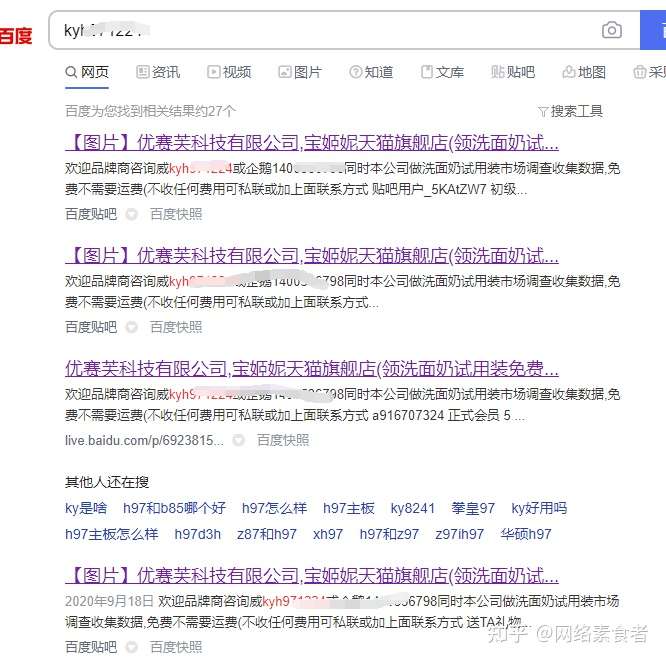Image resolution: width=666 pixels, height=662 pixels.
Task: Open first 【图片】优赛芙科技 result title
Action: point(312,143)
